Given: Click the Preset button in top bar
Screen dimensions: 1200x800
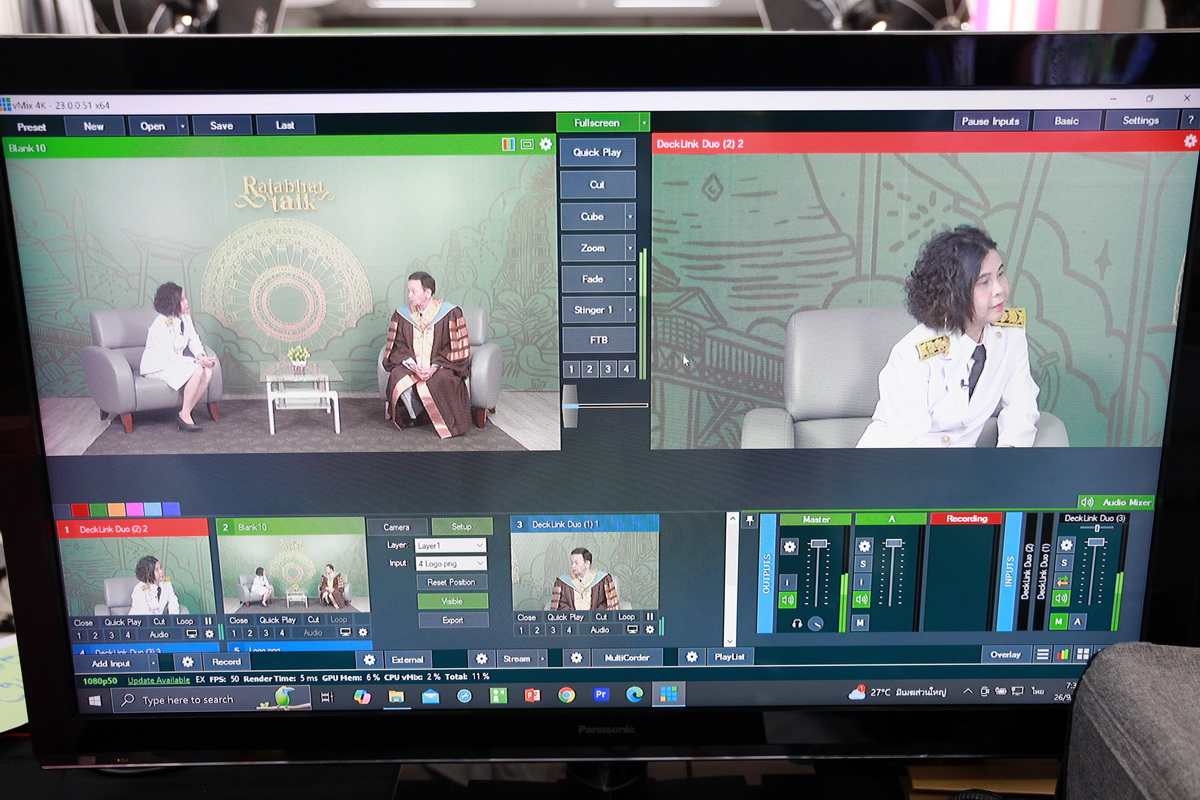Looking at the screenshot, I should coord(32,127).
